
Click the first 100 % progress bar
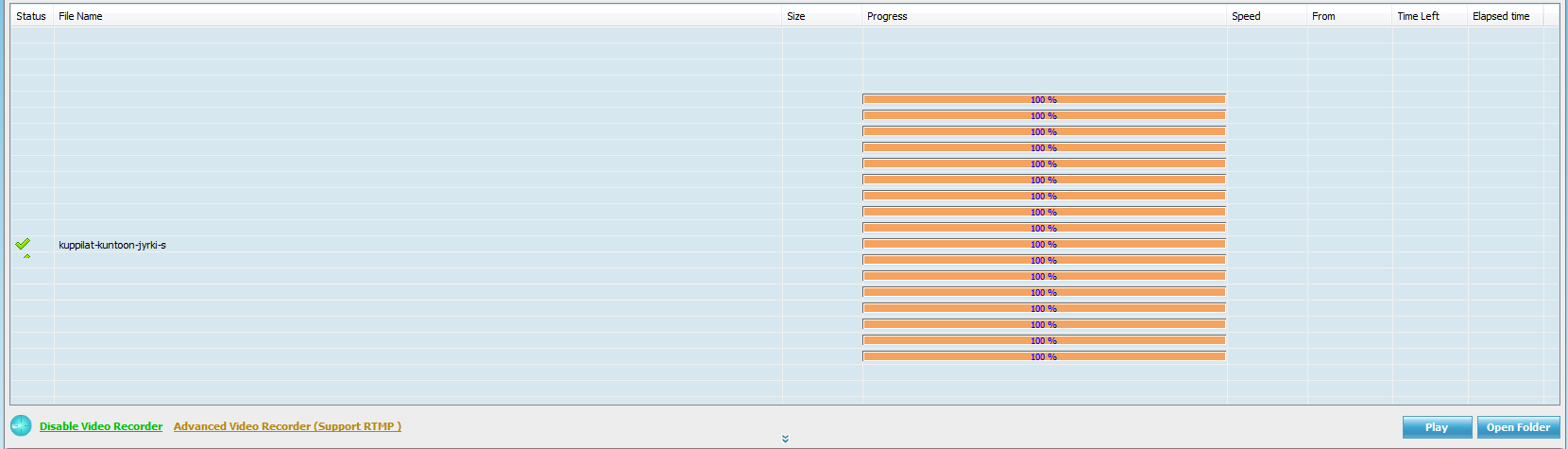[x=1044, y=99]
